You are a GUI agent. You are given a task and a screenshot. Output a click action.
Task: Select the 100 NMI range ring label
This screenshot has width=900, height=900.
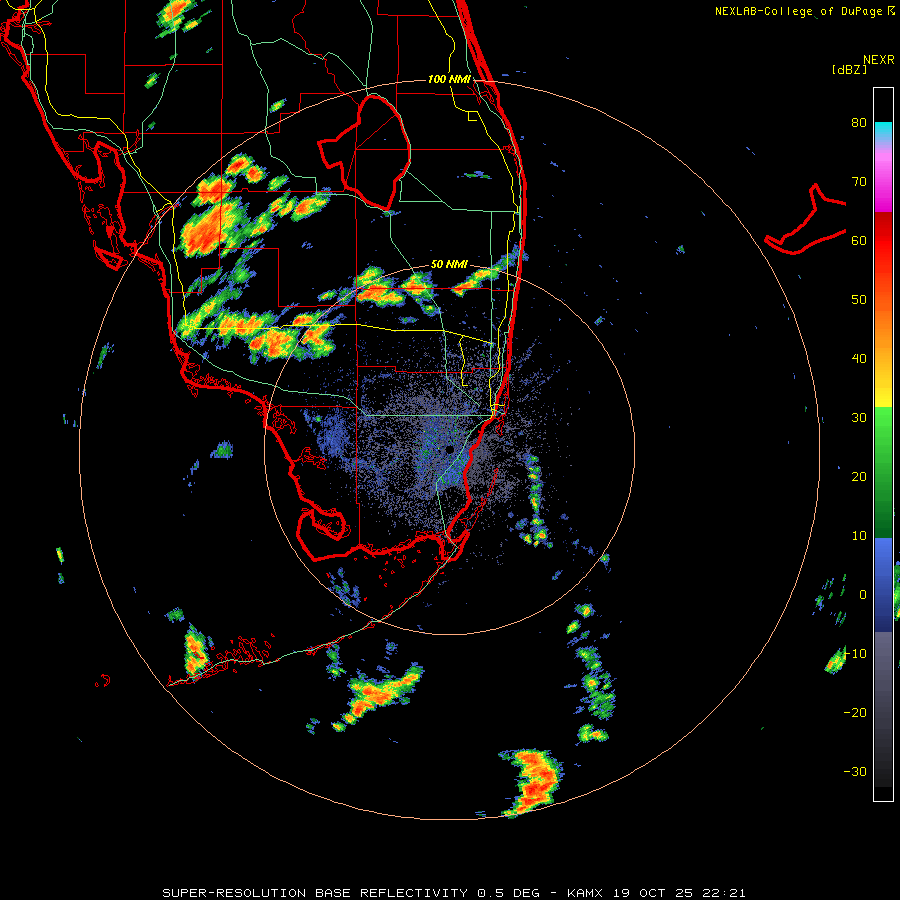[x=449, y=79]
